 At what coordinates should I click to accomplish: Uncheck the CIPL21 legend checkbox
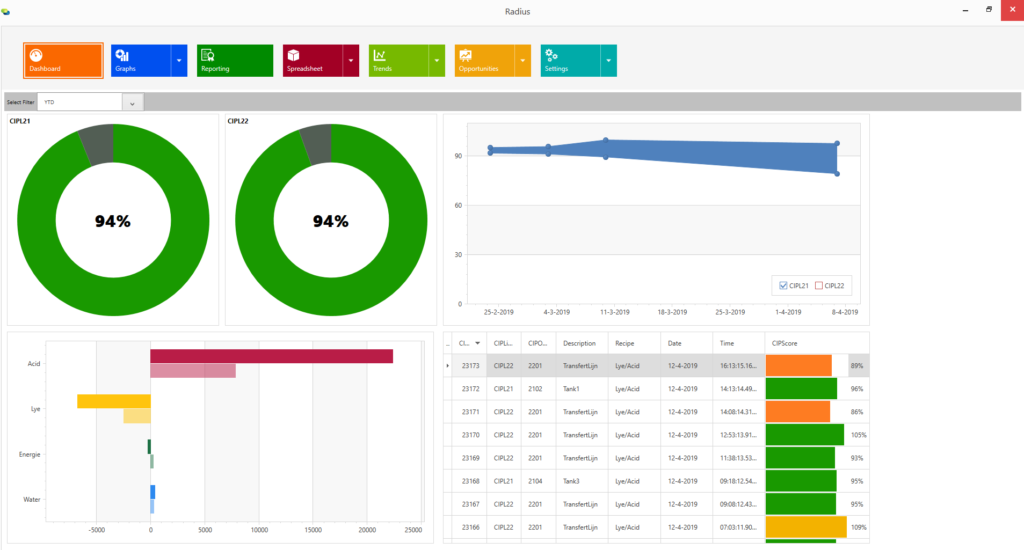pyautogui.click(x=784, y=286)
